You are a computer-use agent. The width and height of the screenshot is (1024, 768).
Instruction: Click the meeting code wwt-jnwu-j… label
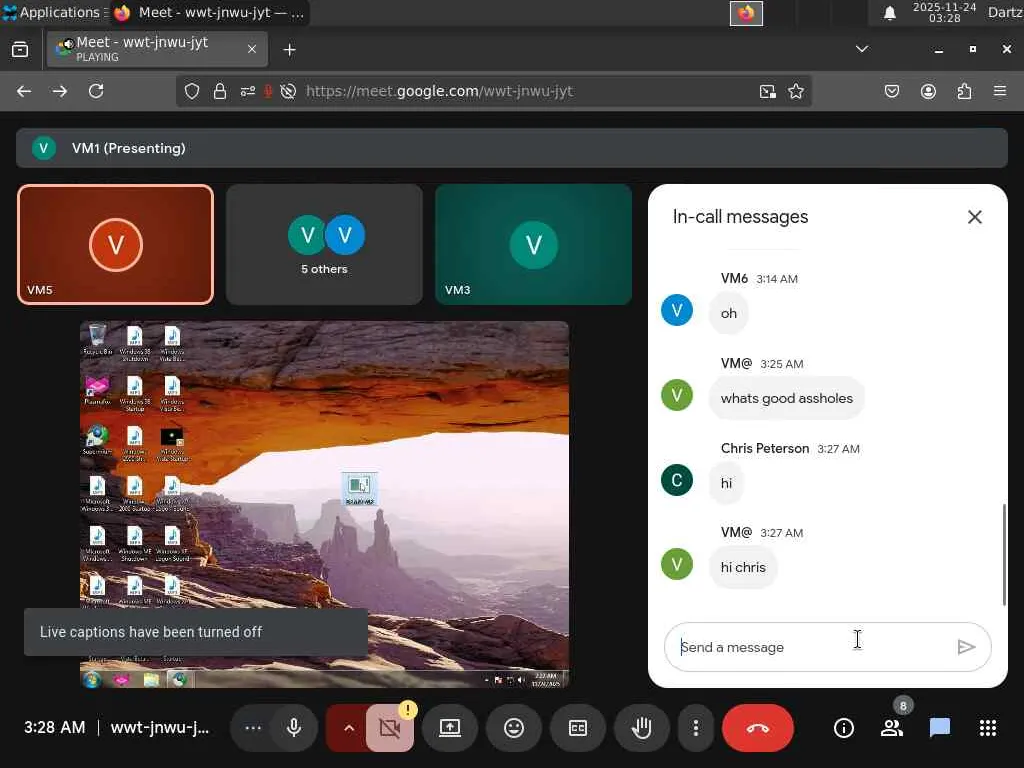pyautogui.click(x=160, y=728)
